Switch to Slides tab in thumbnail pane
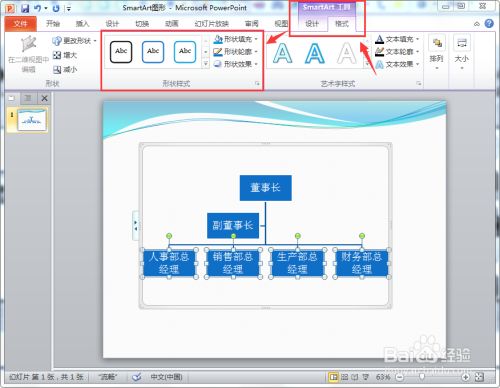This screenshot has height=388, width=500. pos(12,98)
